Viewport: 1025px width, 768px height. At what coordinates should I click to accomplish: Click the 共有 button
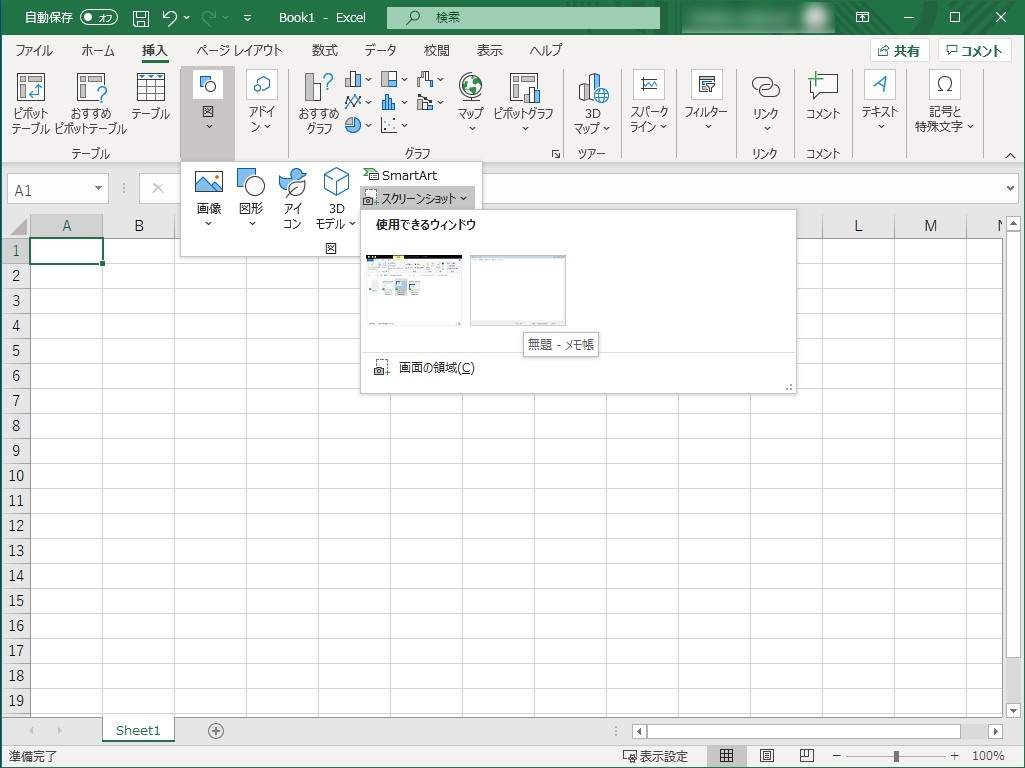(x=898, y=49)
